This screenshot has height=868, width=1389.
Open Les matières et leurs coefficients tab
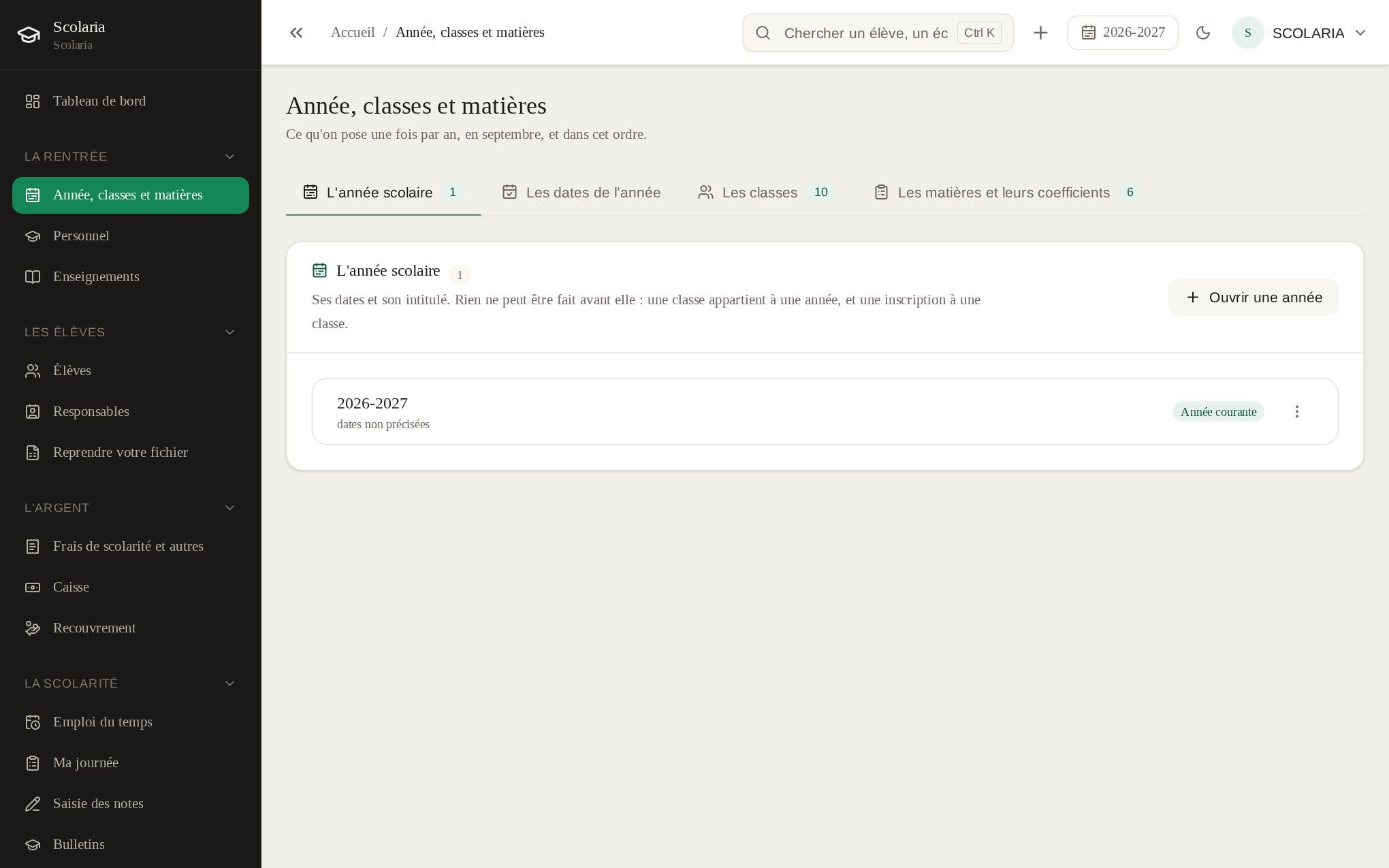click(x=1008, y=193)
